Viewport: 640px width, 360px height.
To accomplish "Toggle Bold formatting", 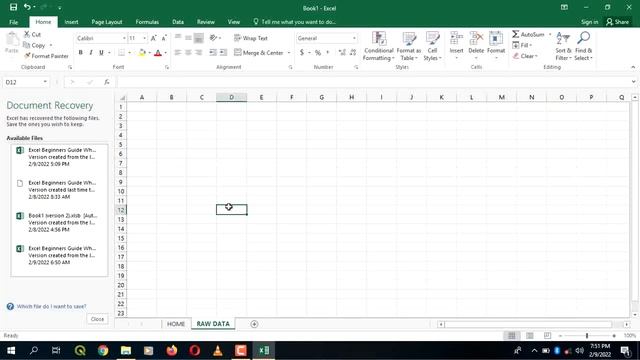I will [80, 53].
